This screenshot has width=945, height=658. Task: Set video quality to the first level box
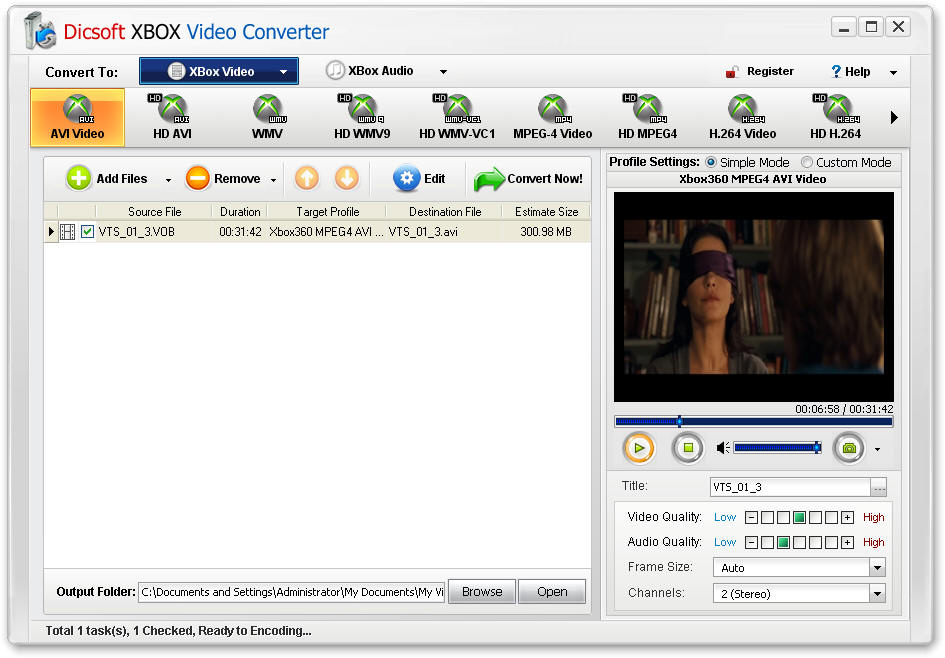pyautogui.click(x=767, y=518)
